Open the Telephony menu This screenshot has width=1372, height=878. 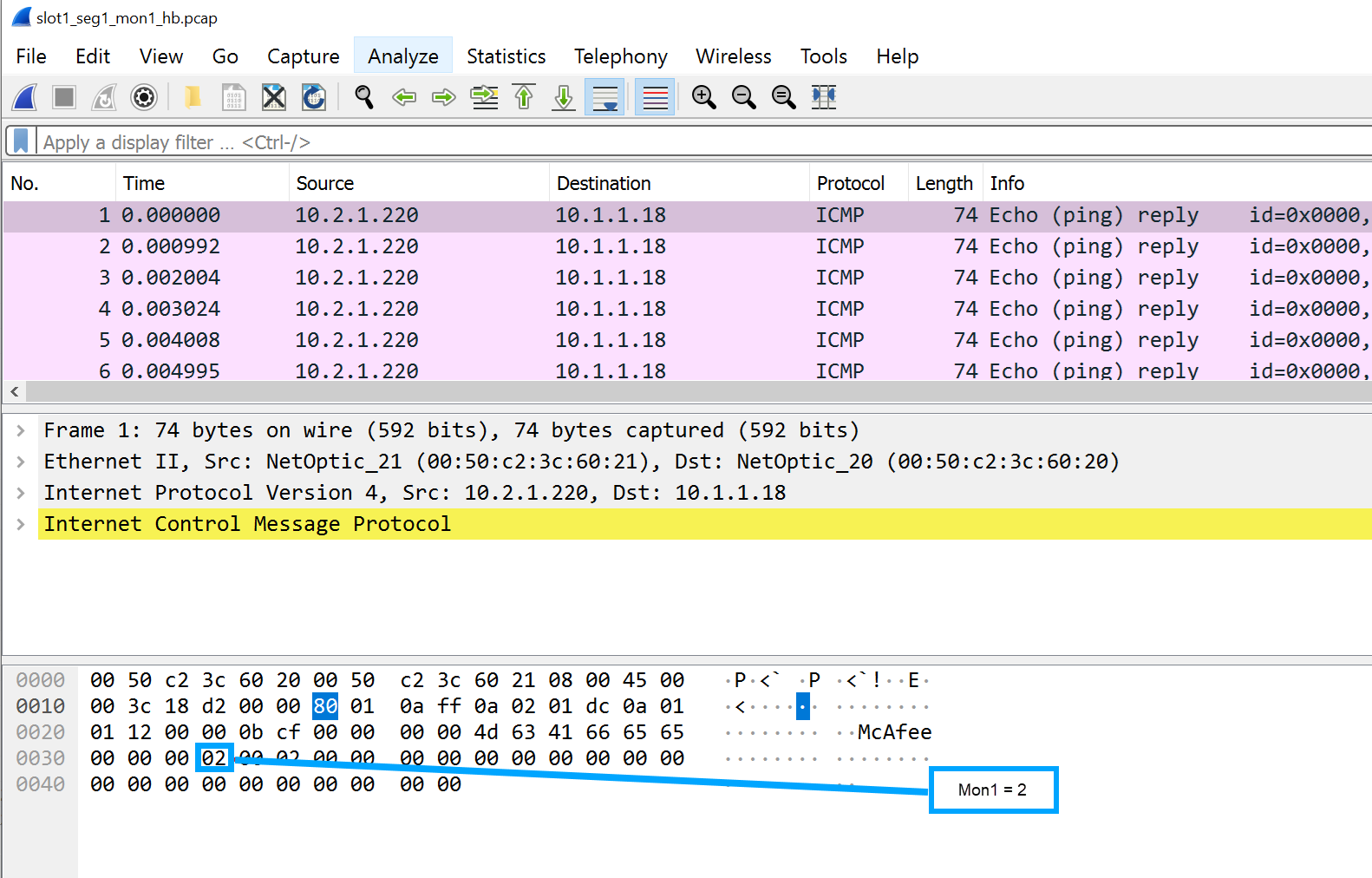621,56
